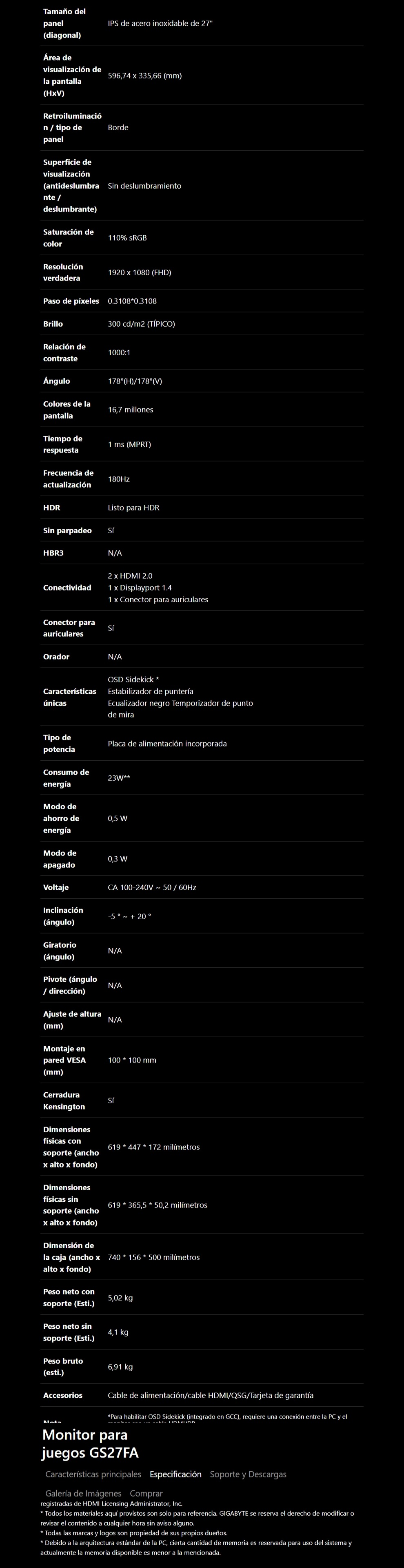Go to Soporte y Descargas tab
The image size is (404, 1568).
coord(248,1474)
